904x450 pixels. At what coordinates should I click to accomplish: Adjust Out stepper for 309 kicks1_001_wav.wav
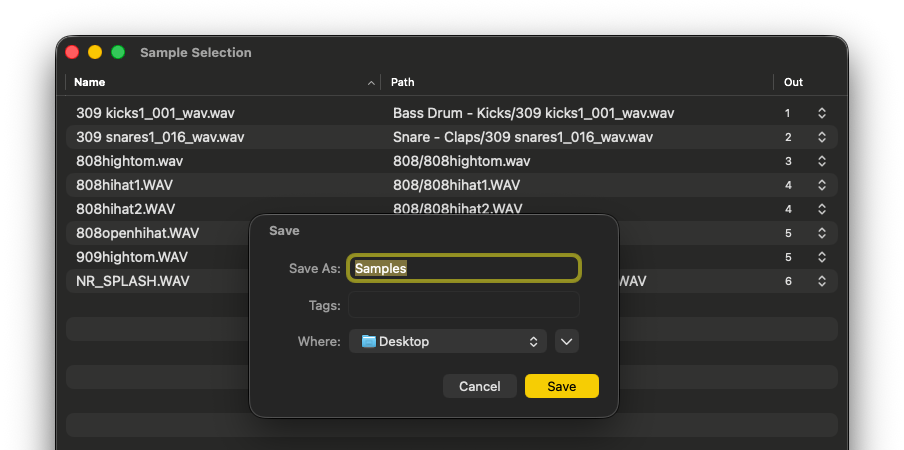[x=822, y=113]
